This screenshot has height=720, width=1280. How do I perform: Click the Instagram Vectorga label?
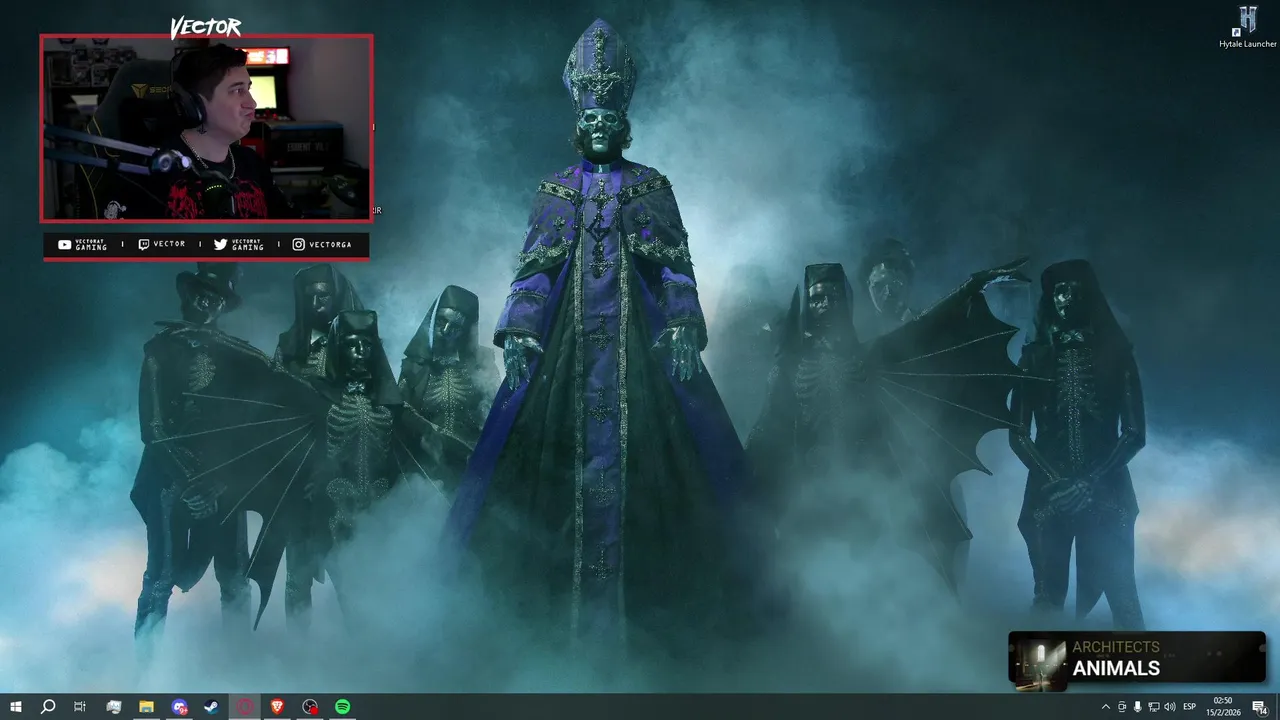coord(322,244)
